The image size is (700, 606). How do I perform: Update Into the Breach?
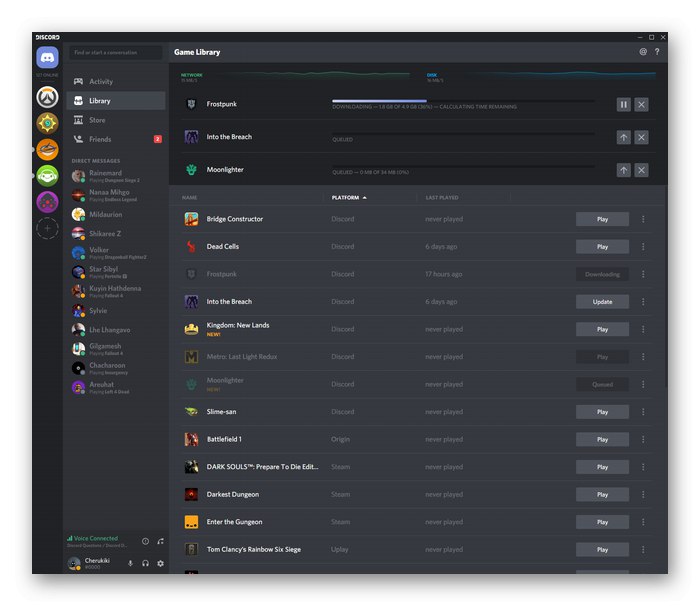602,302
